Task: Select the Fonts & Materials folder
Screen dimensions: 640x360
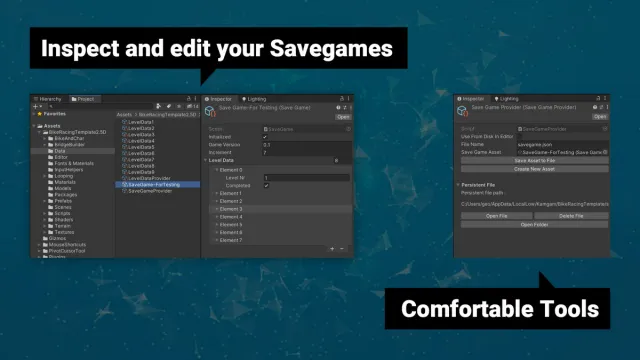Action: coord(71,163)
